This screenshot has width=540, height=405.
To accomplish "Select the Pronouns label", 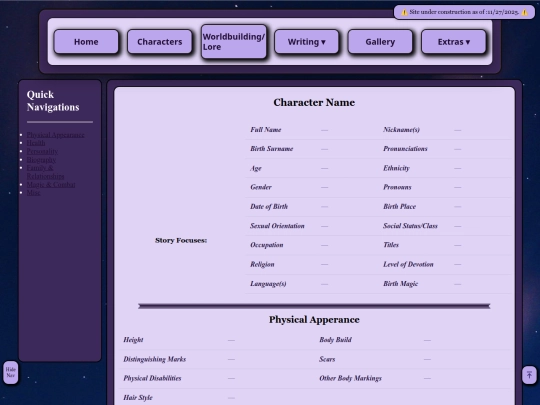I will pos(397,187).
